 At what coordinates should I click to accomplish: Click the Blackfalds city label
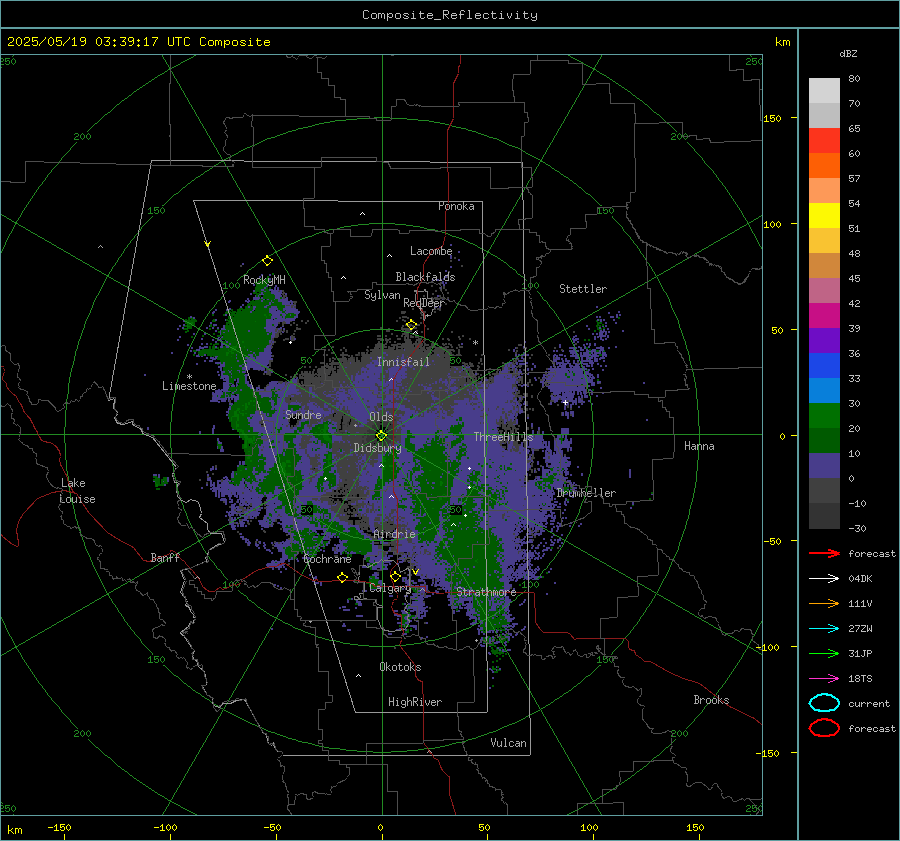click(x=425, y=277)
